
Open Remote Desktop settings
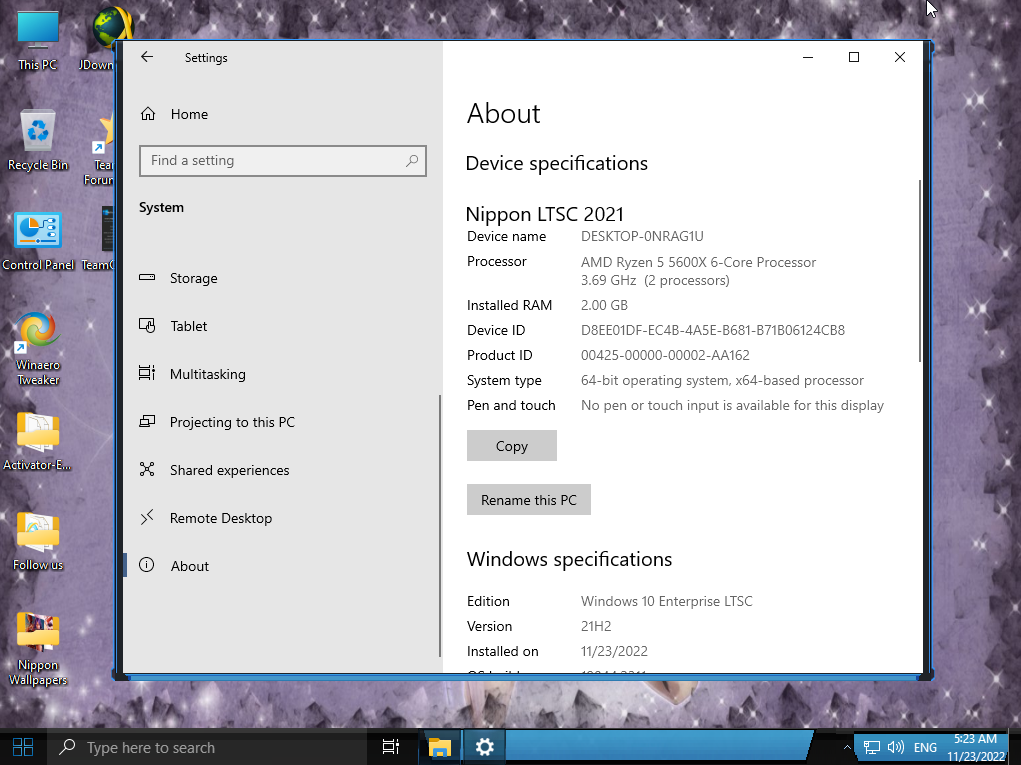[220, 518]
